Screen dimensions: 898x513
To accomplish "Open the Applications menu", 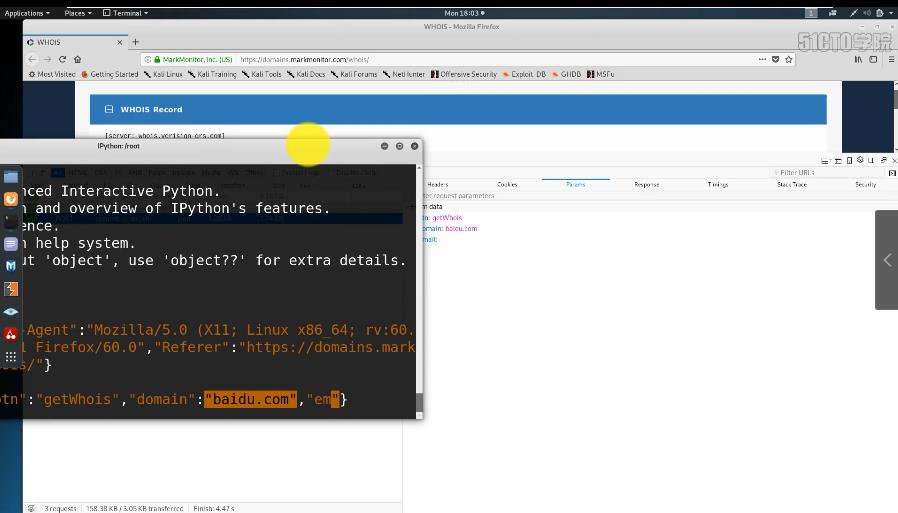I will click(27, 13).
